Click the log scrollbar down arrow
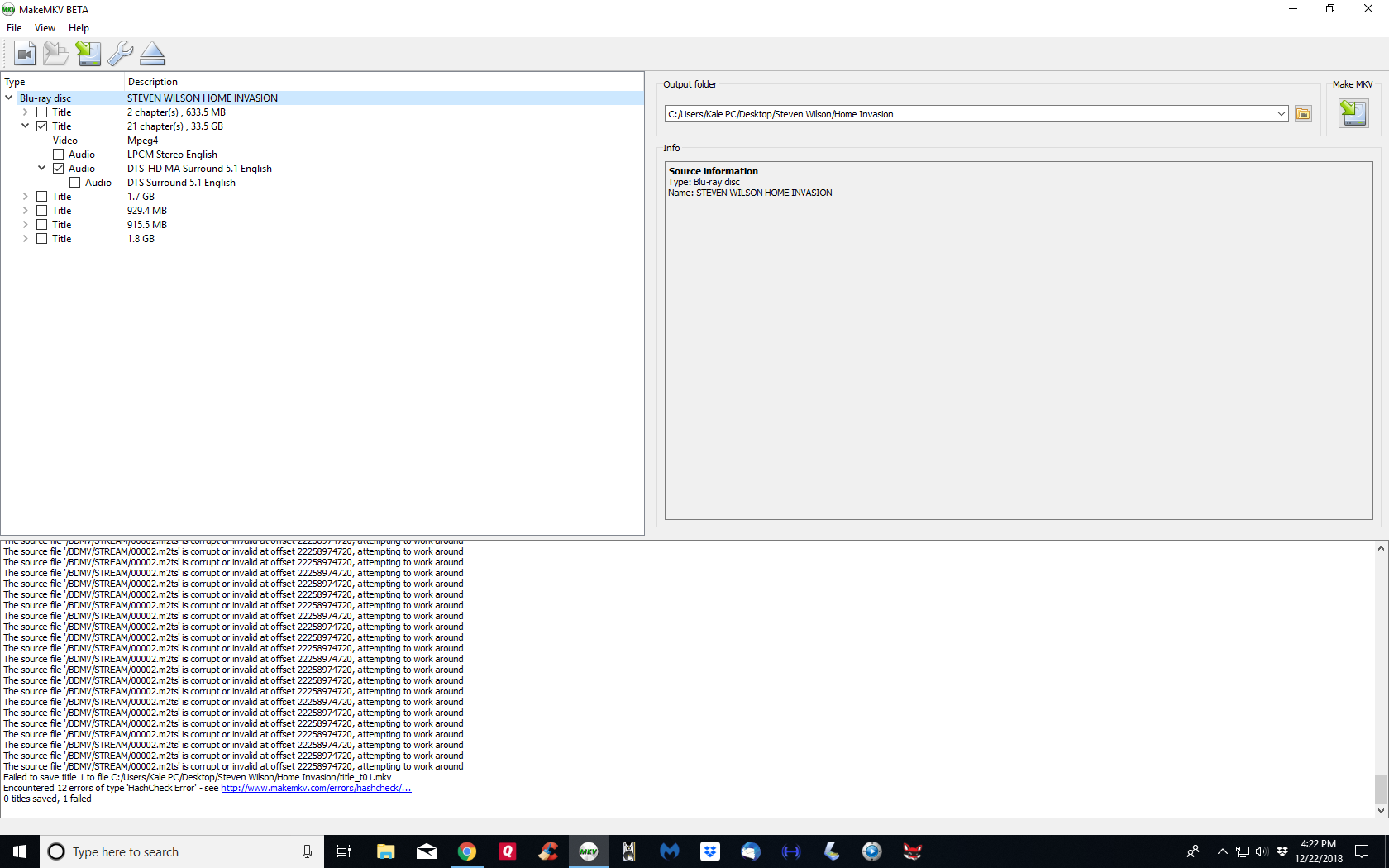 1381,811
